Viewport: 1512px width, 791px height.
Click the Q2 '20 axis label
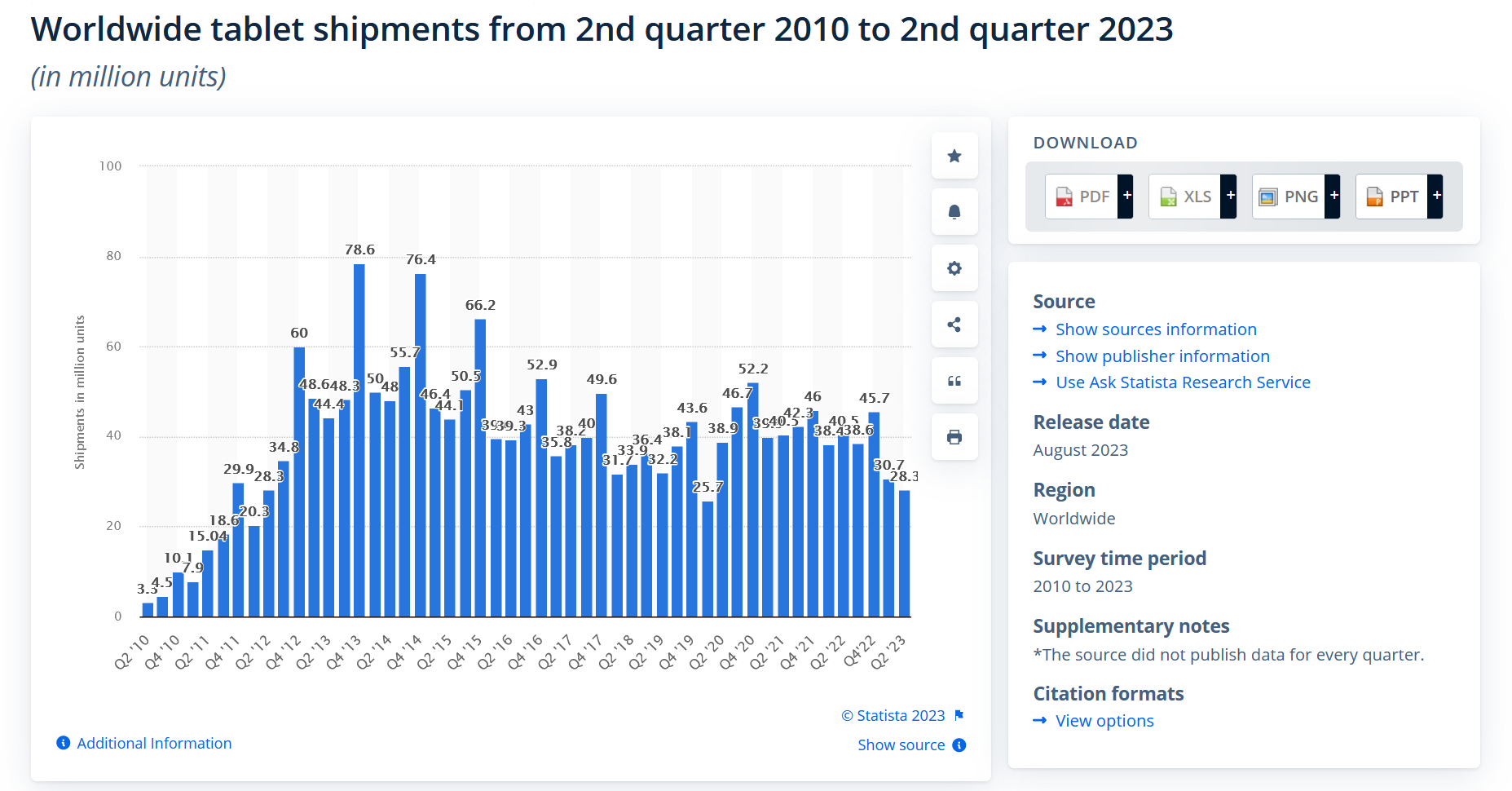coord(707,652)
